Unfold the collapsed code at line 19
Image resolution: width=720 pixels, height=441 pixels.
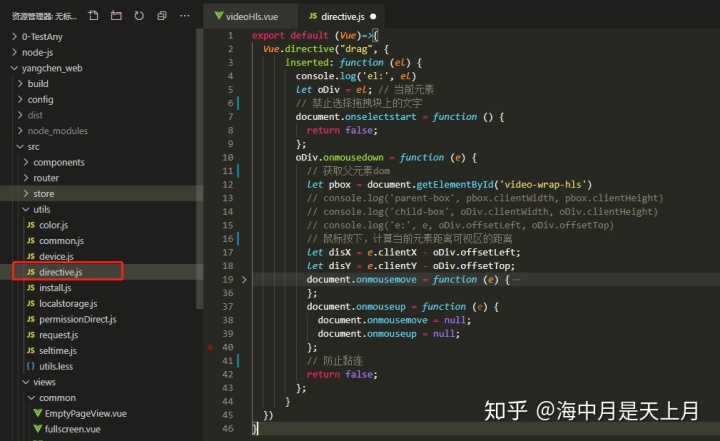pyautogui.click(x=244, y=279)
